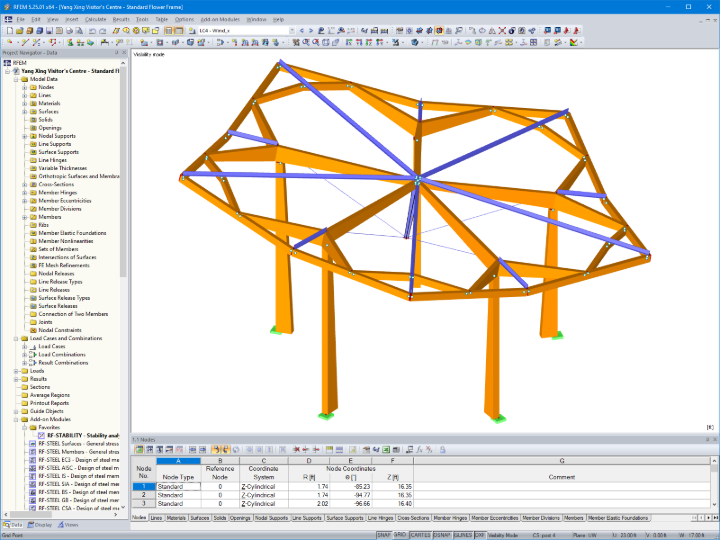The height and width of the screenshot is (540, 720).
Task: Switch to the Members table tab
Action: (x=574, y=518)
